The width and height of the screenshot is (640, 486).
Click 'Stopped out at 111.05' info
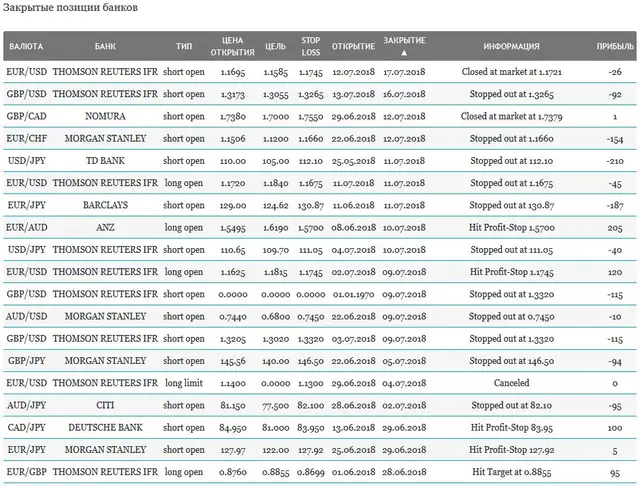point(512,250)
